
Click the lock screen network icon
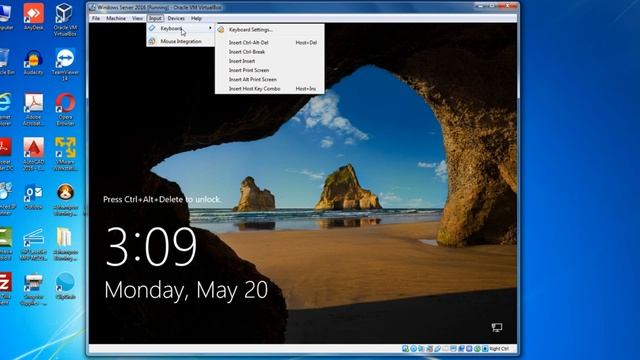click(497, 327)
